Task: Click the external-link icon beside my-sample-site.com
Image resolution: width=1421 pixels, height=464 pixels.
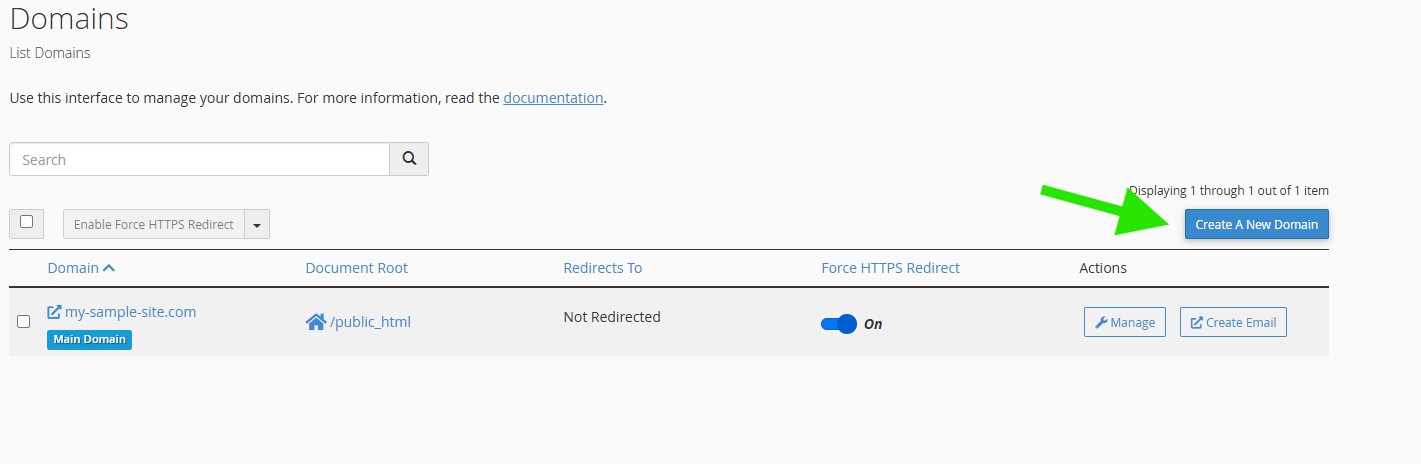Action: coord(55,312)
